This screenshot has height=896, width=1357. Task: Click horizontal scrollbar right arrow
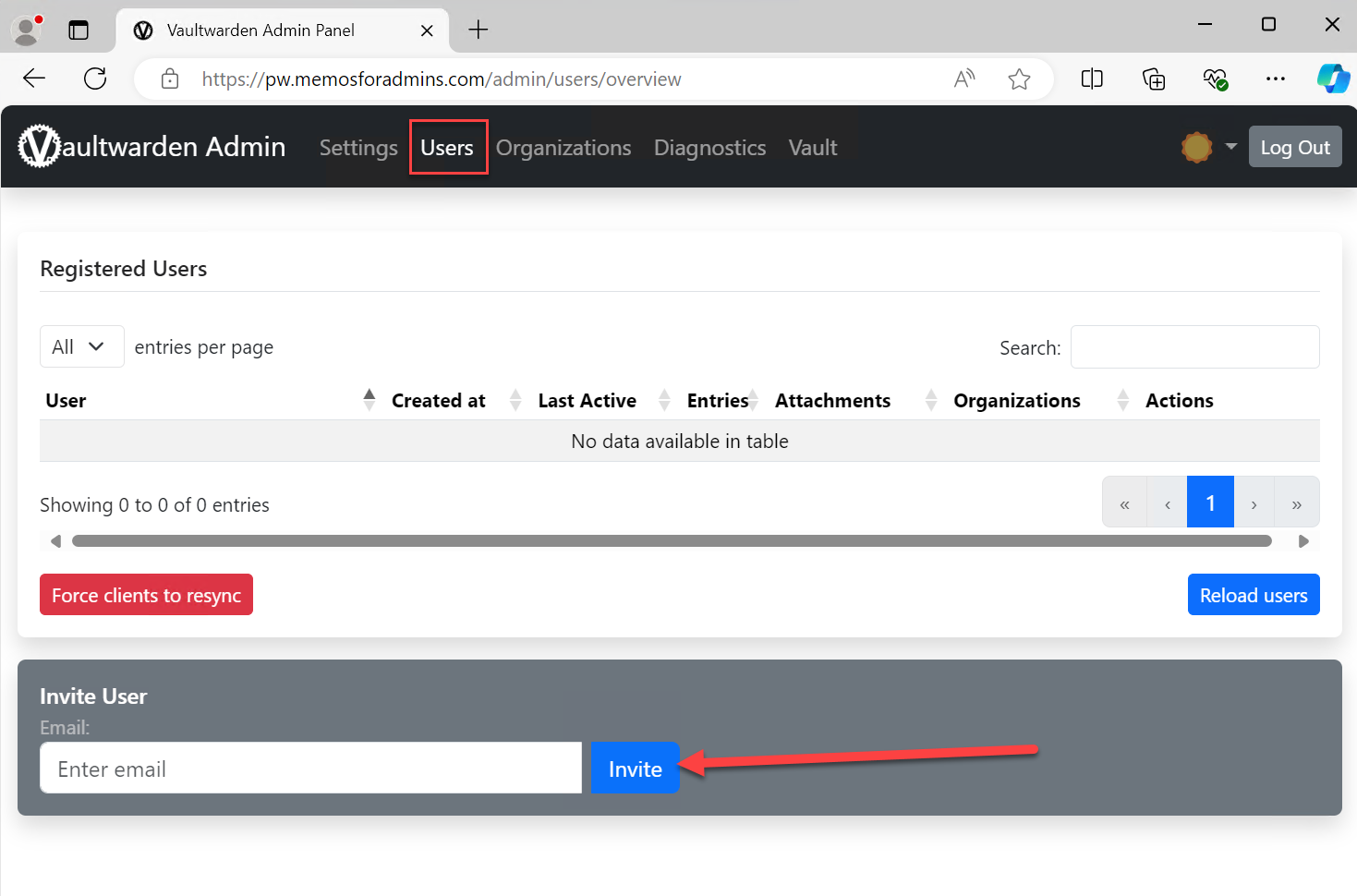tap(1303, 541)
